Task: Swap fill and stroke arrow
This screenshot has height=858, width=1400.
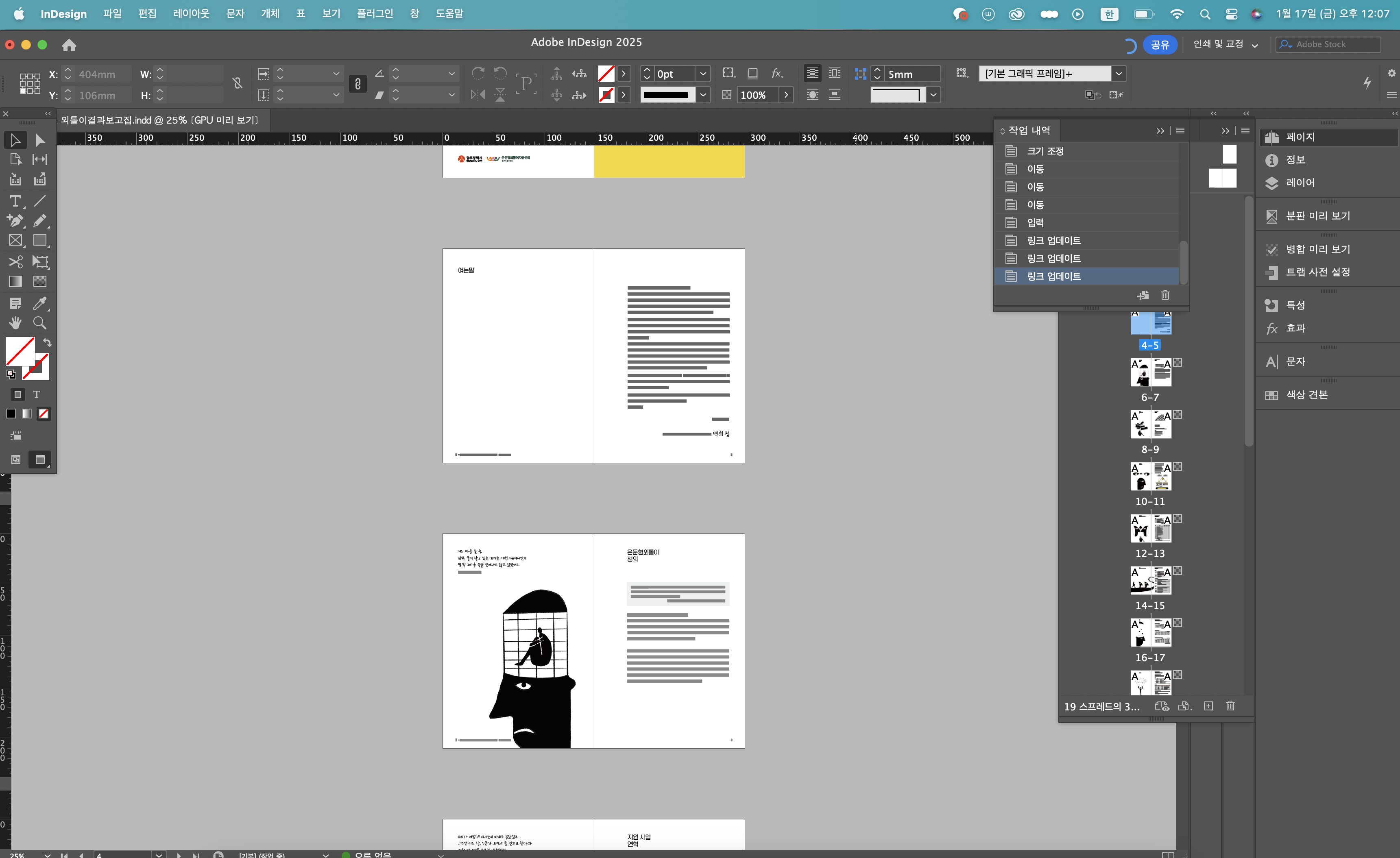Action: tap(48, 343)
